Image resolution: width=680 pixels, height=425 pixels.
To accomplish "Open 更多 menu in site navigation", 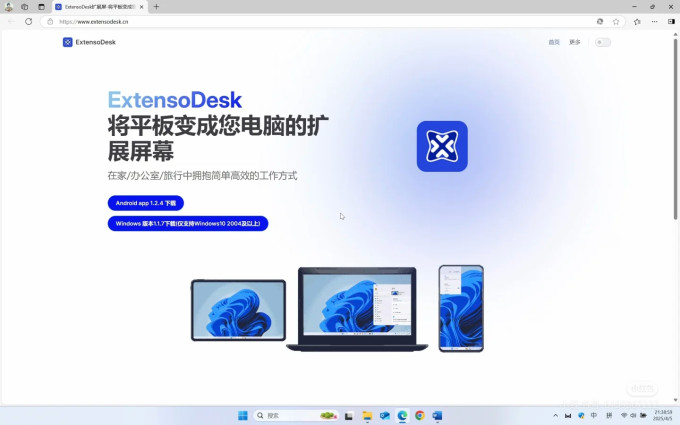I will tap(575, 42).
